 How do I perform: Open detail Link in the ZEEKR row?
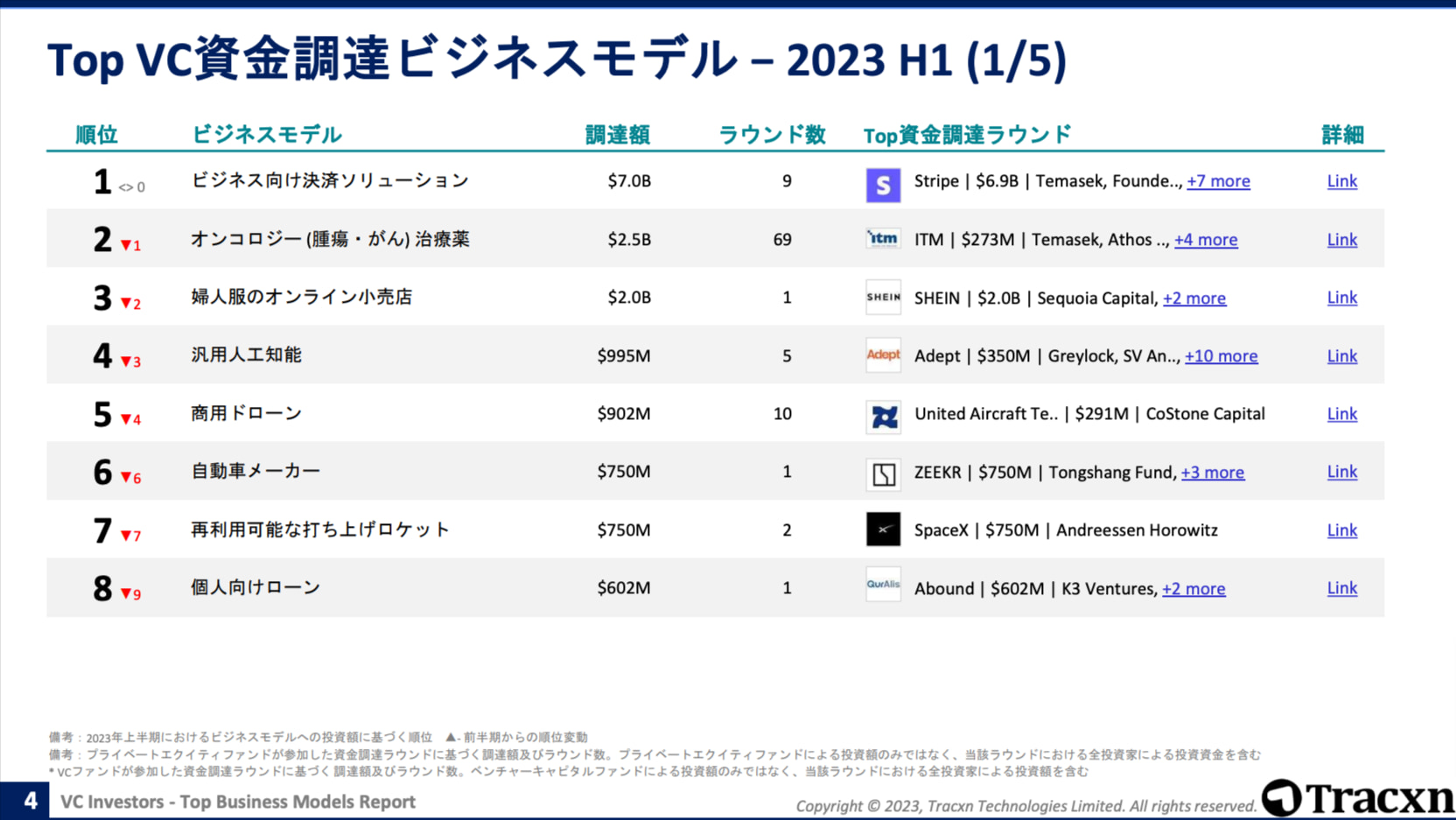tap(1341, 472)
